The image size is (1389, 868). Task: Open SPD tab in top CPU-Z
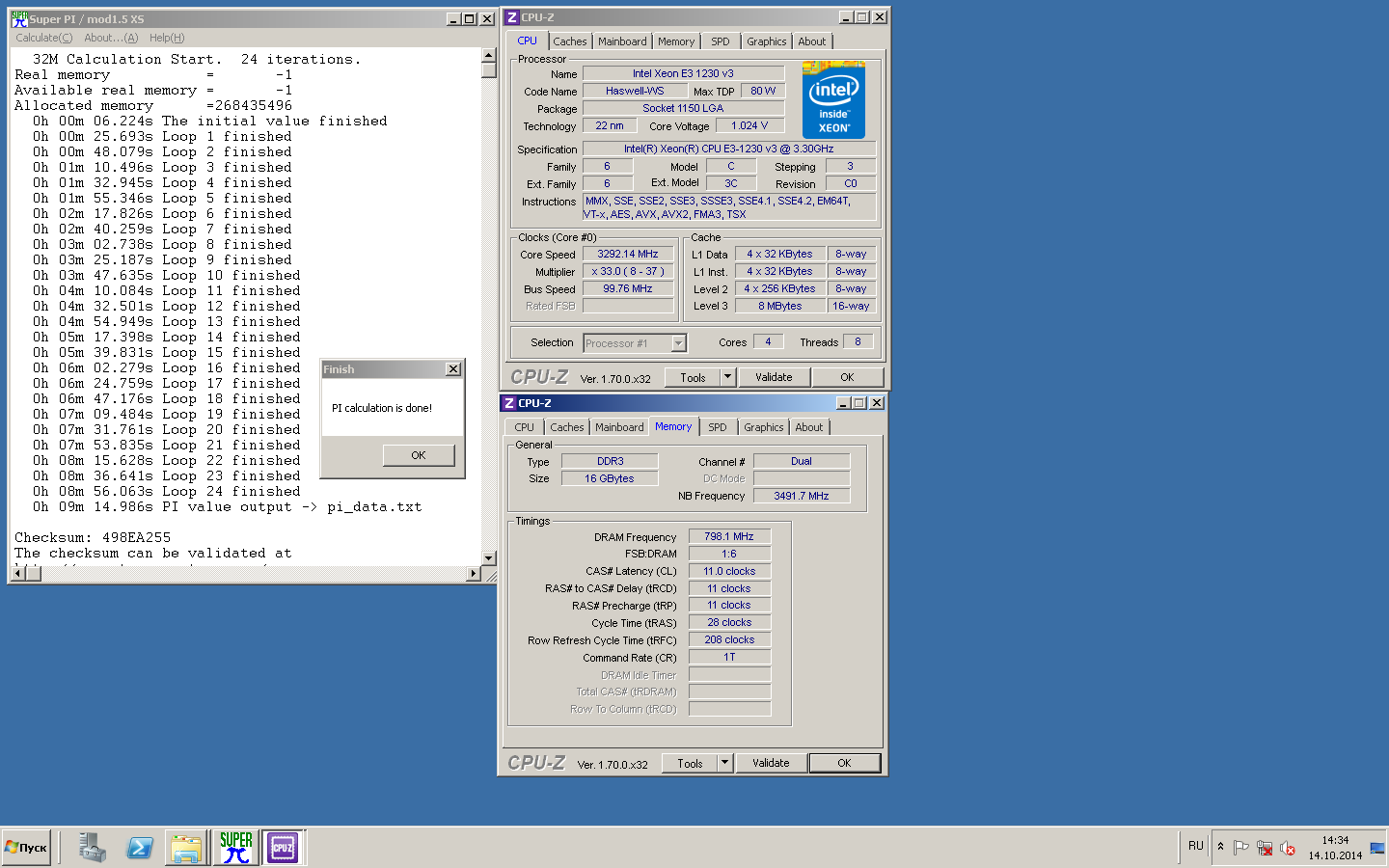(x=721, y=41)
